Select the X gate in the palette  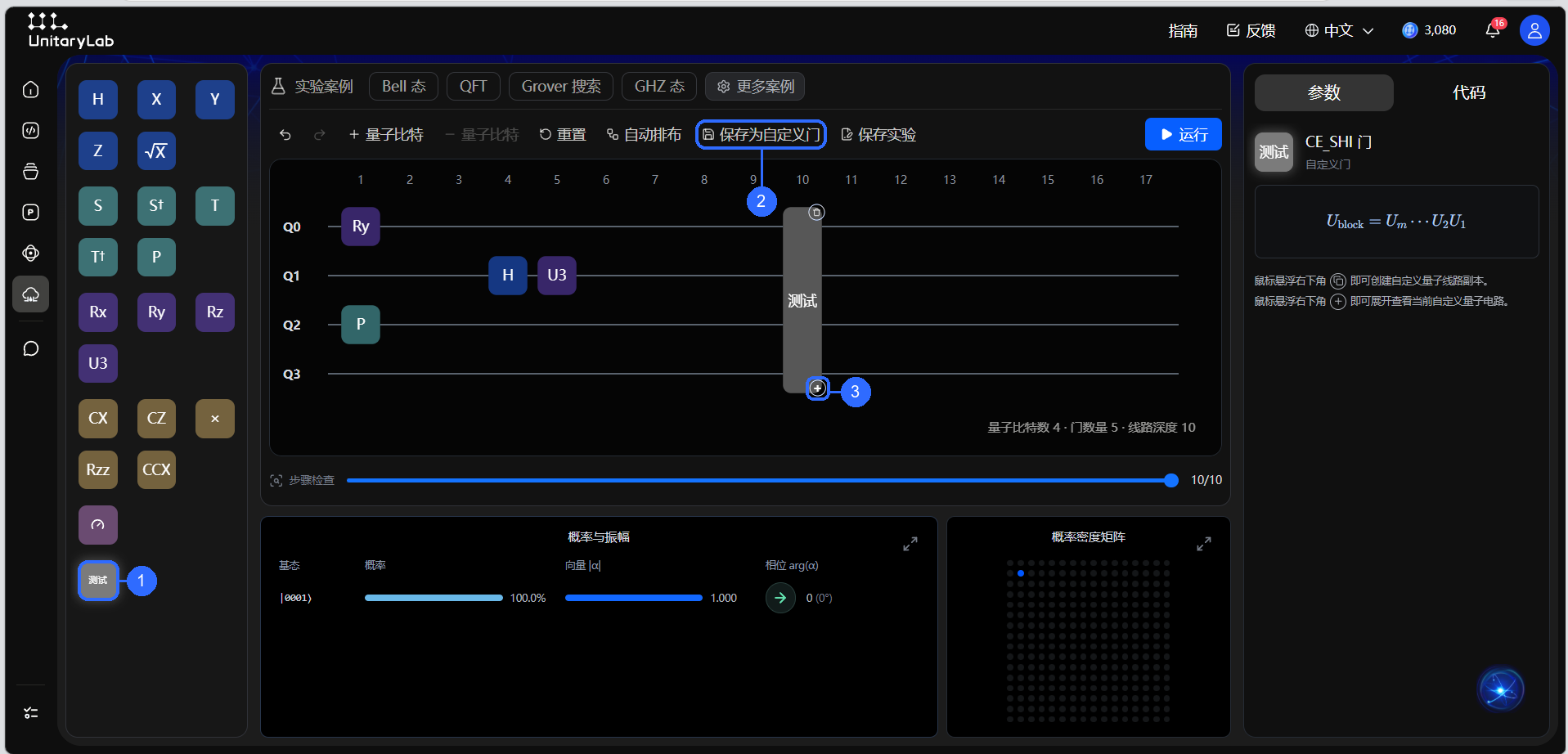(156, 100)
